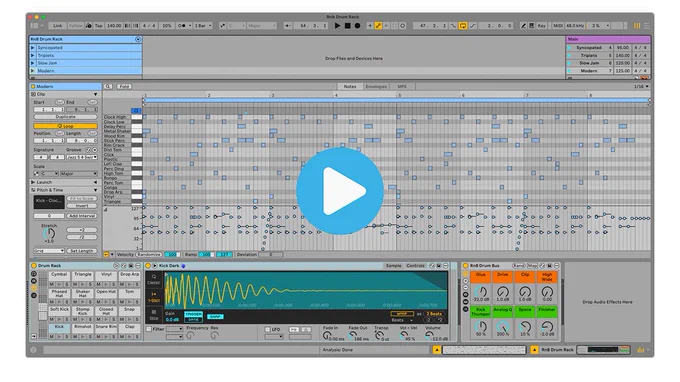Image resolution: width=680 pixels, height=382 pixels.
Task: Click the 140.00 tempo field
Action: point(114,26)
